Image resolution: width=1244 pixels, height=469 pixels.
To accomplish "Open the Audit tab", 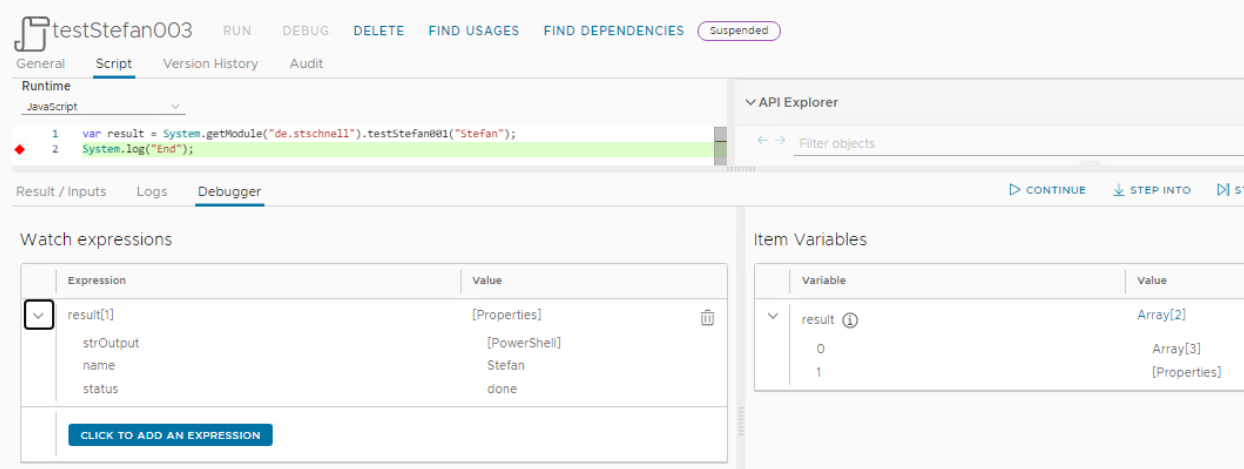I will tap(306, 63).
